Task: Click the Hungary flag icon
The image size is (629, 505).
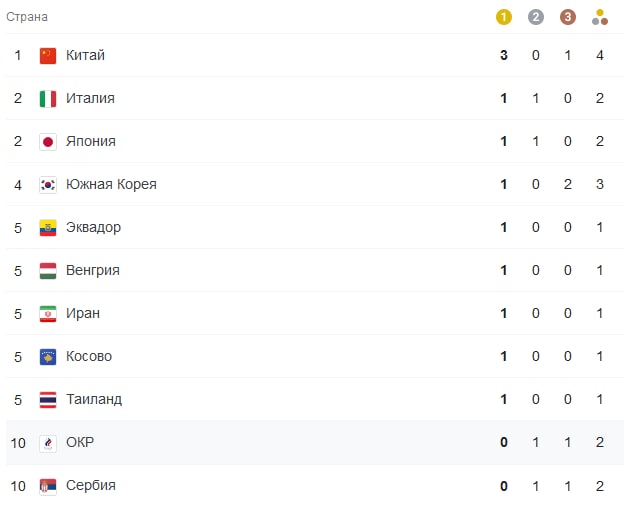Action: pos(48,271)
